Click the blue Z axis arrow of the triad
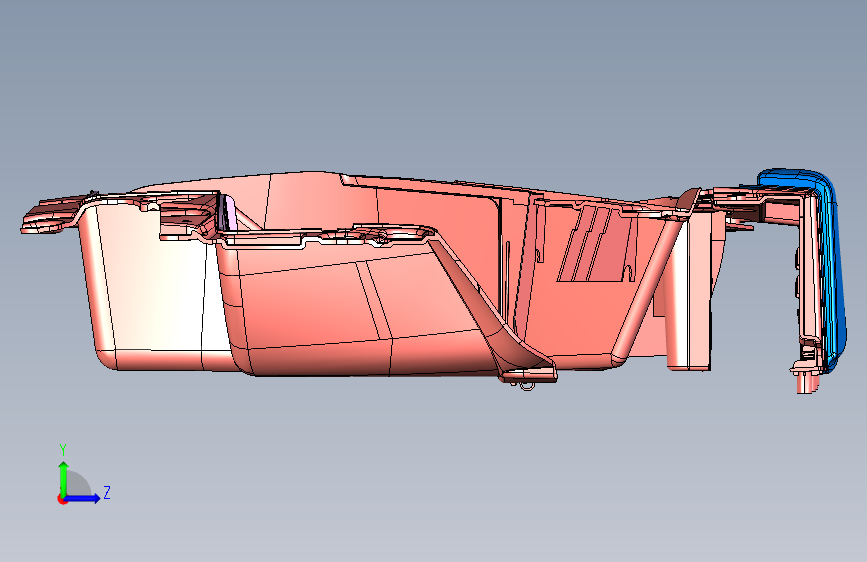This screenshot has height=562, width=867. [83, 498]
